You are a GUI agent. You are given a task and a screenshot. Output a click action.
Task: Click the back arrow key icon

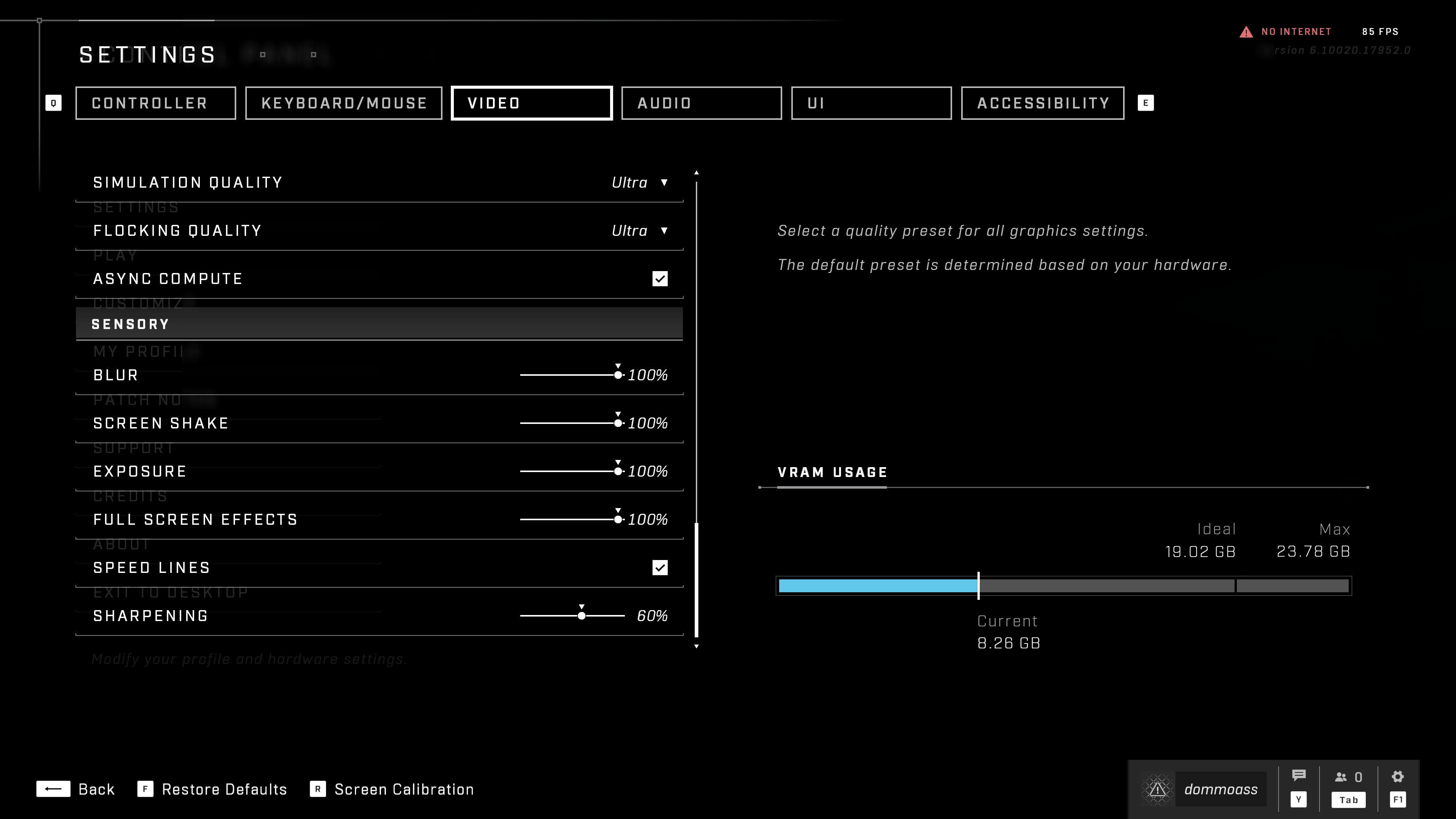[54, 789]
